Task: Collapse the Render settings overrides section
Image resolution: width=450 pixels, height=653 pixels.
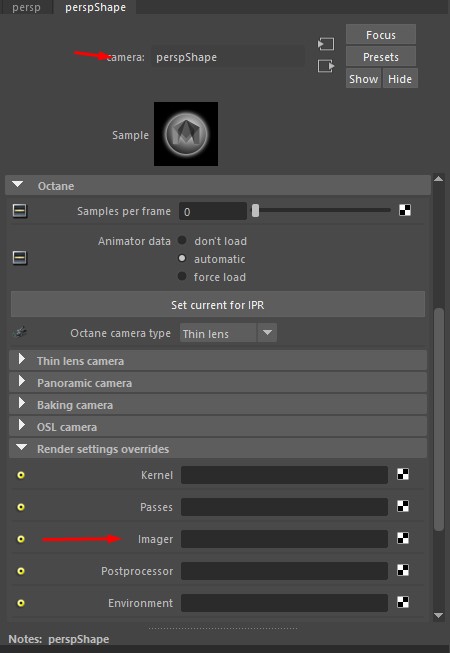Action: pyautogui.click(x=218, y=449)
